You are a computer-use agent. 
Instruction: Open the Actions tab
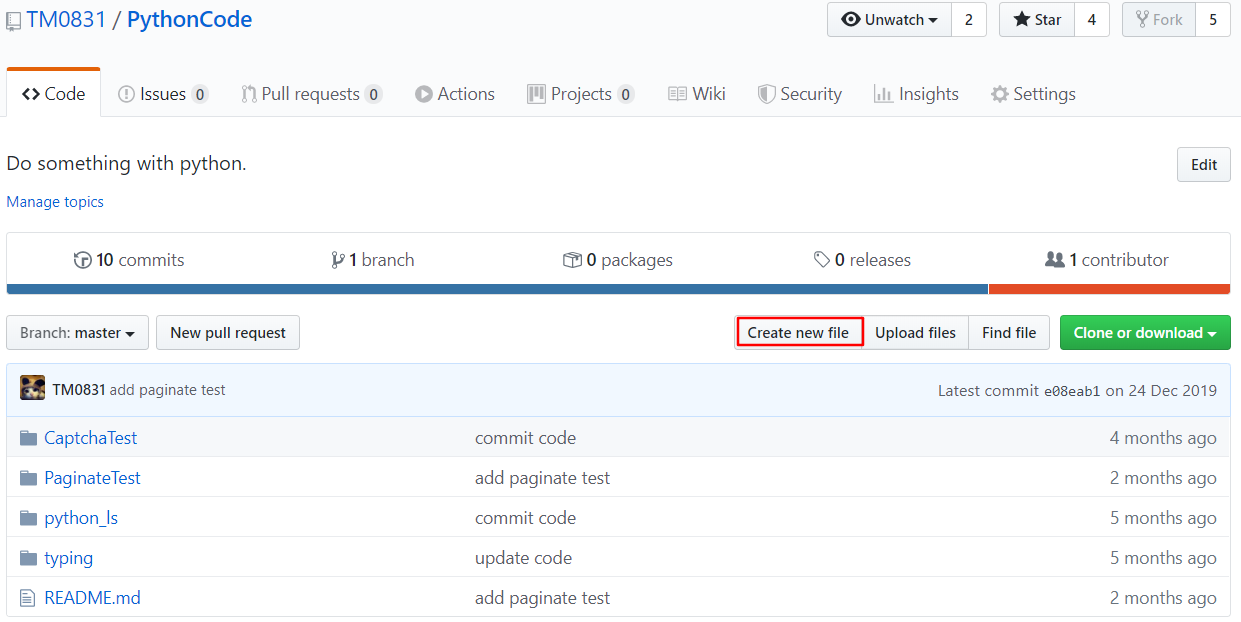click(x=455, y=94)
